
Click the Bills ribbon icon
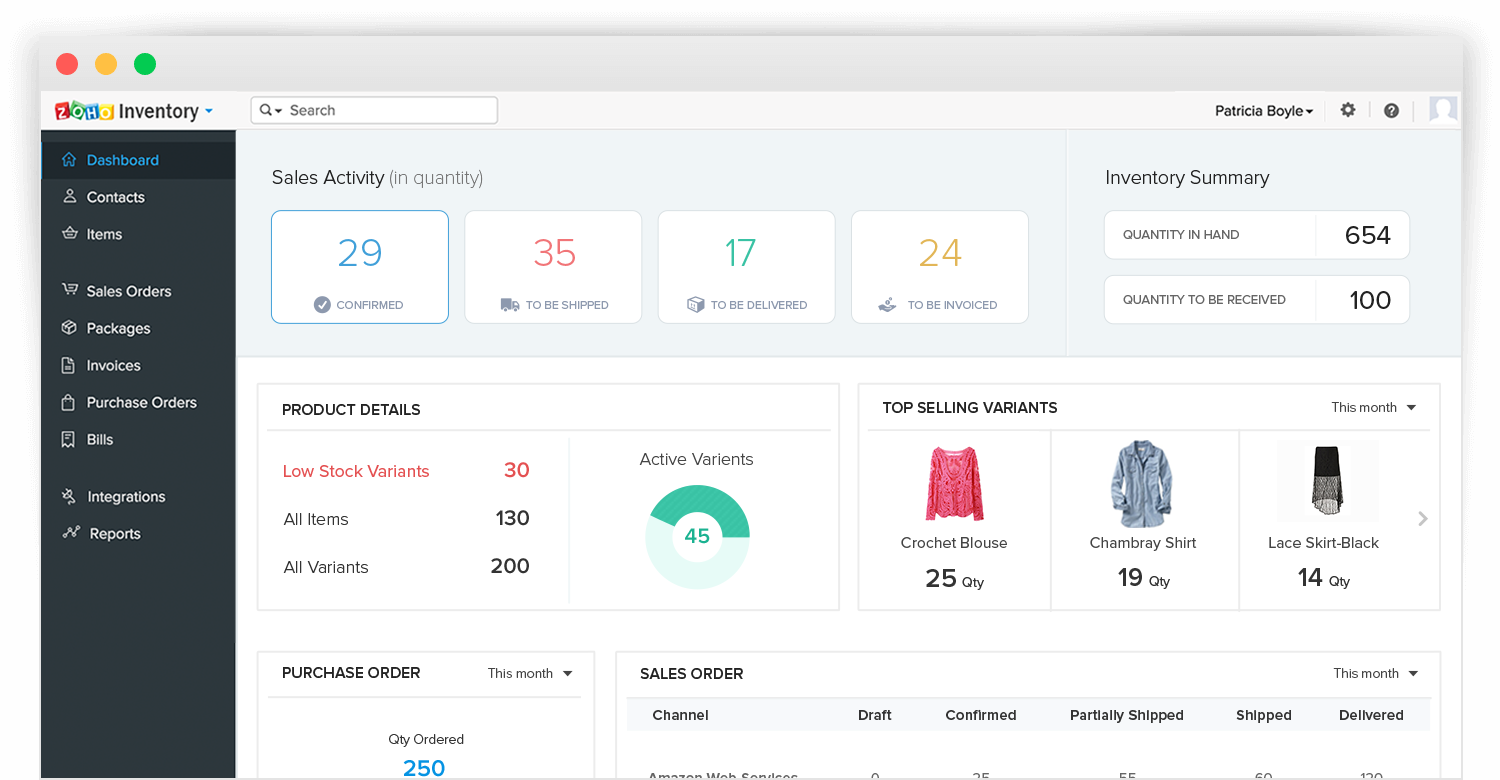(x=68, y=439)
